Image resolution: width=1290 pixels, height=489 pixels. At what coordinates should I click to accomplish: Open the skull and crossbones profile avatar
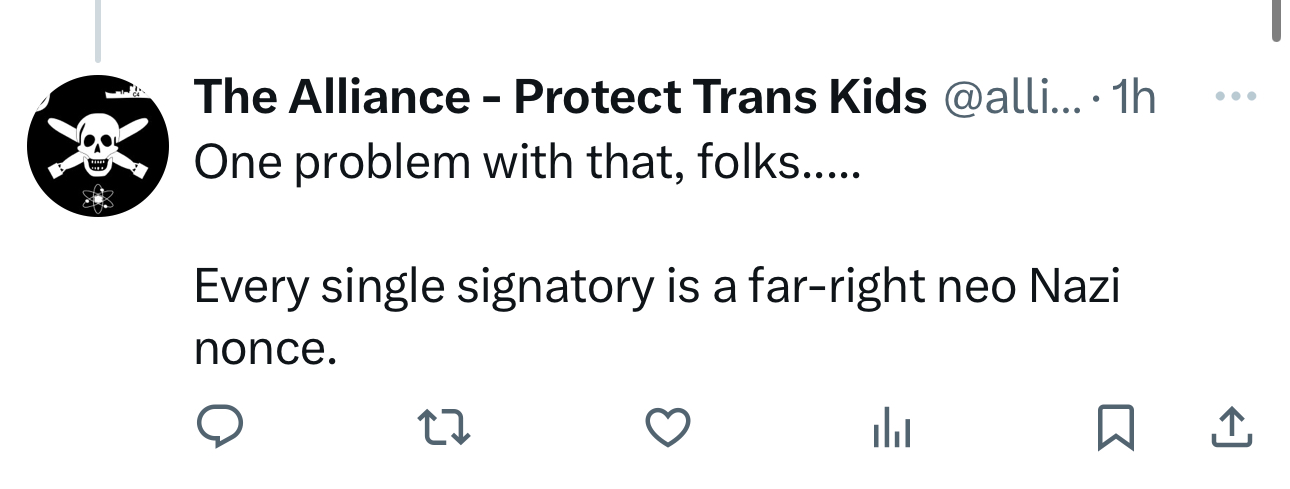pyautogui.click(x=96, y=145)
